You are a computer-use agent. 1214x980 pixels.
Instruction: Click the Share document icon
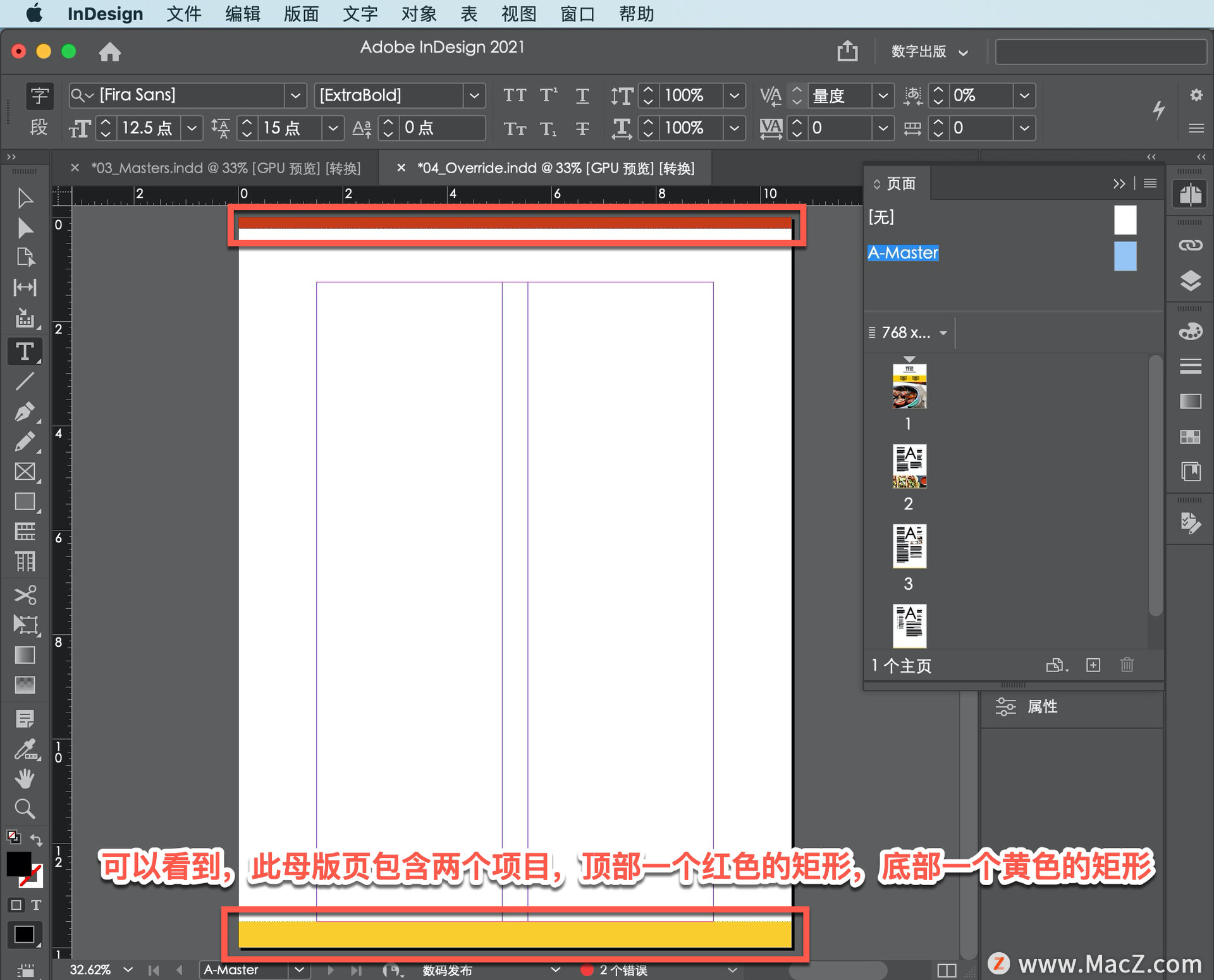[x=848, y=51]
